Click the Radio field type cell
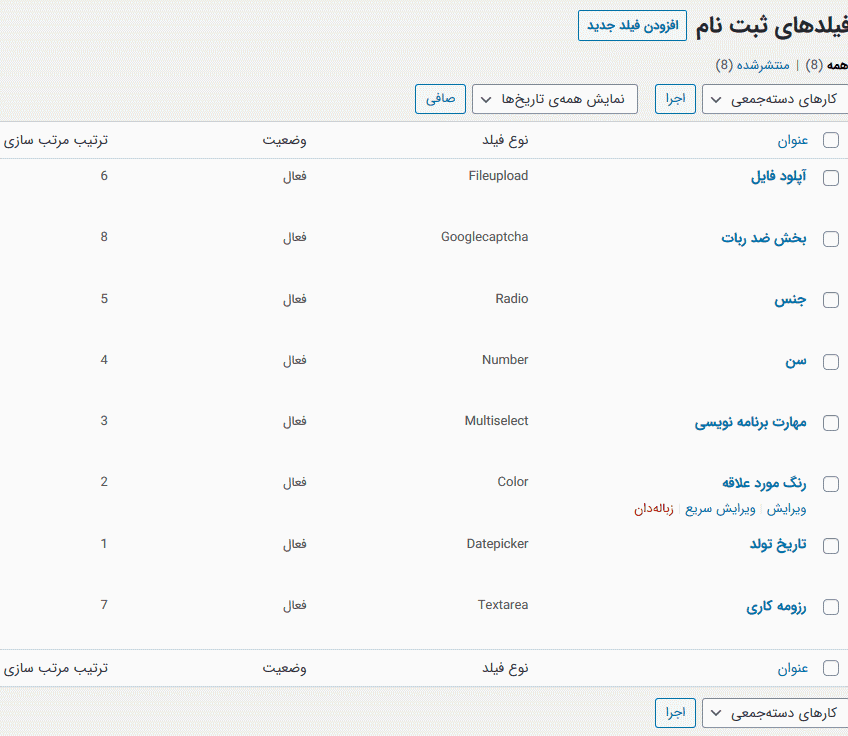The image size is (848, 736). pyautogui.click(x=512, y=299)
